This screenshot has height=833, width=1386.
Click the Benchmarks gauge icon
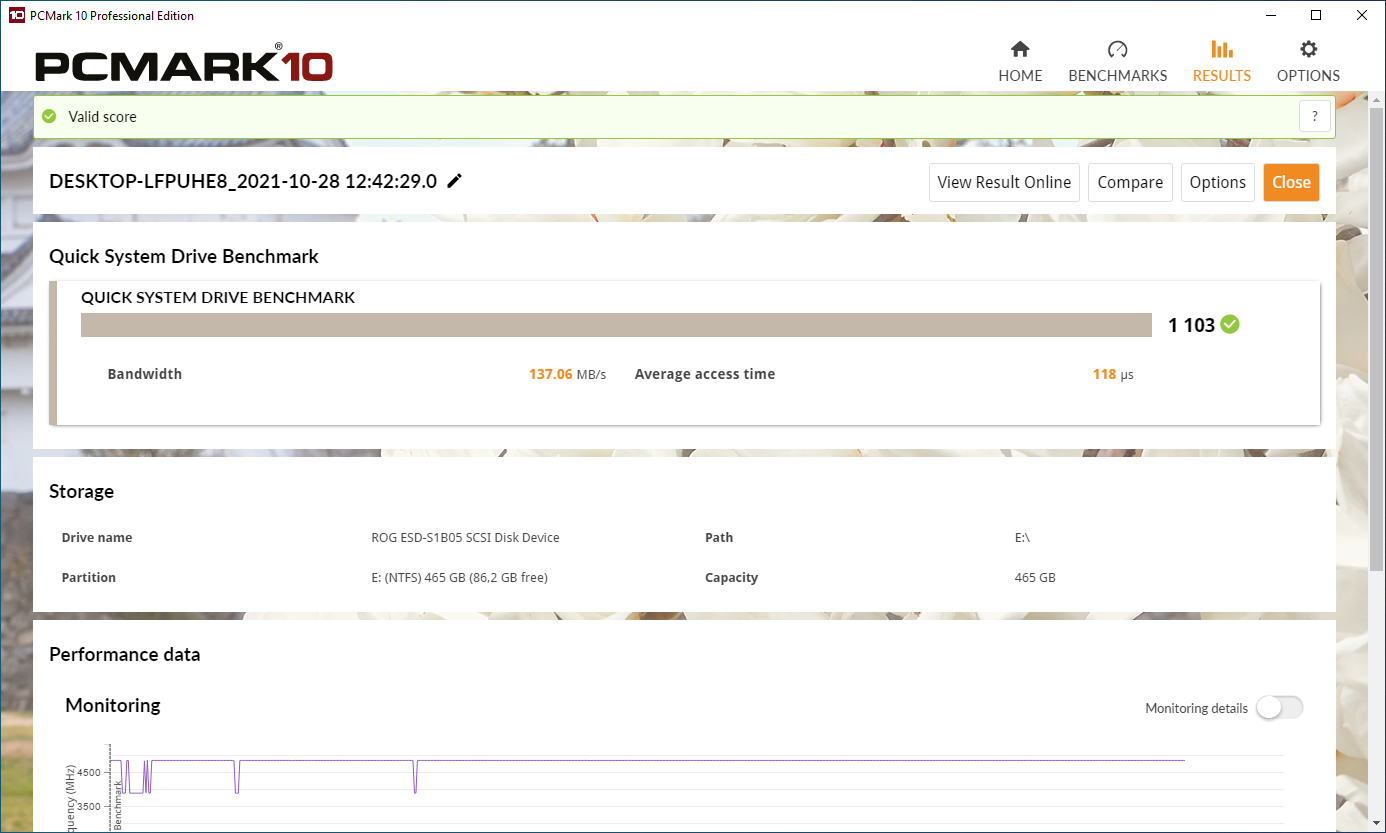1118,49
